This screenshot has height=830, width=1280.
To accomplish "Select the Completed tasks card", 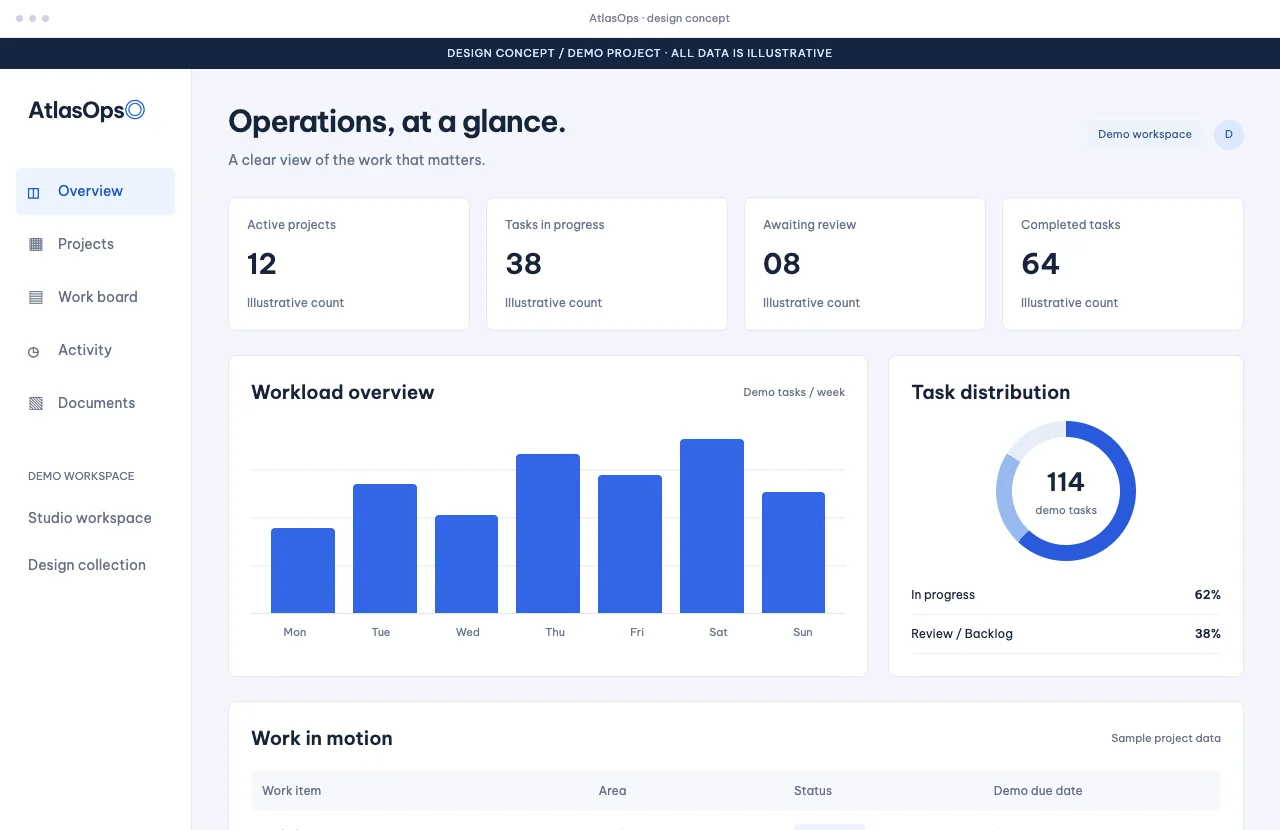I will [1123, 264].
